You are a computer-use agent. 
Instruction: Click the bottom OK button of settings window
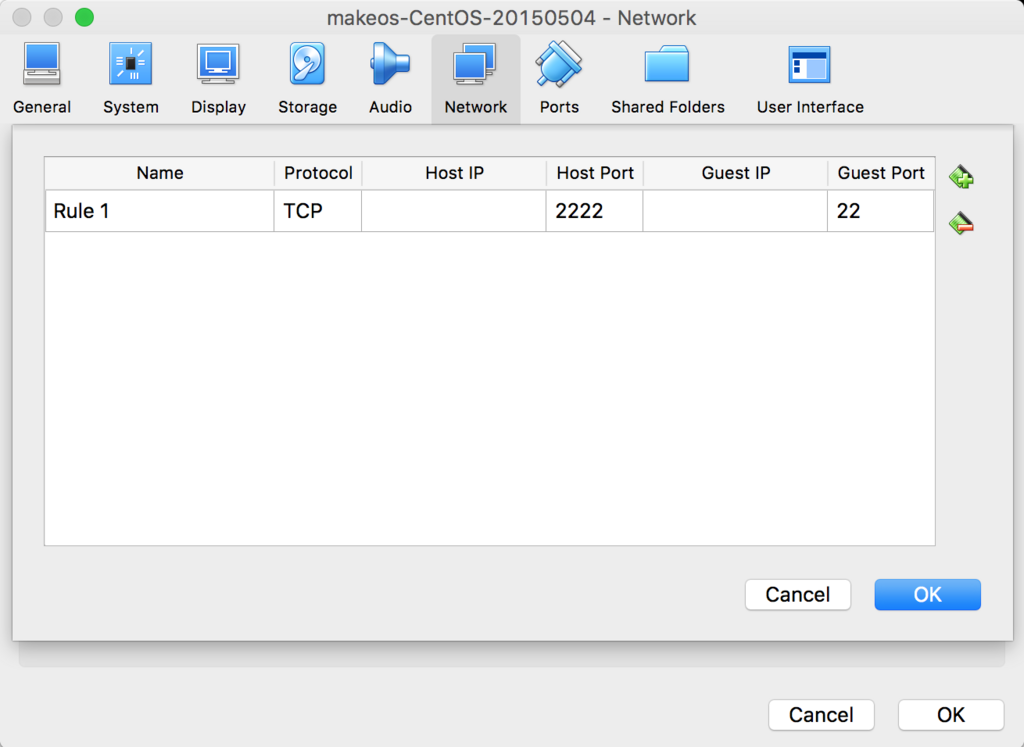pyautogui.click(x=951, y=714)
